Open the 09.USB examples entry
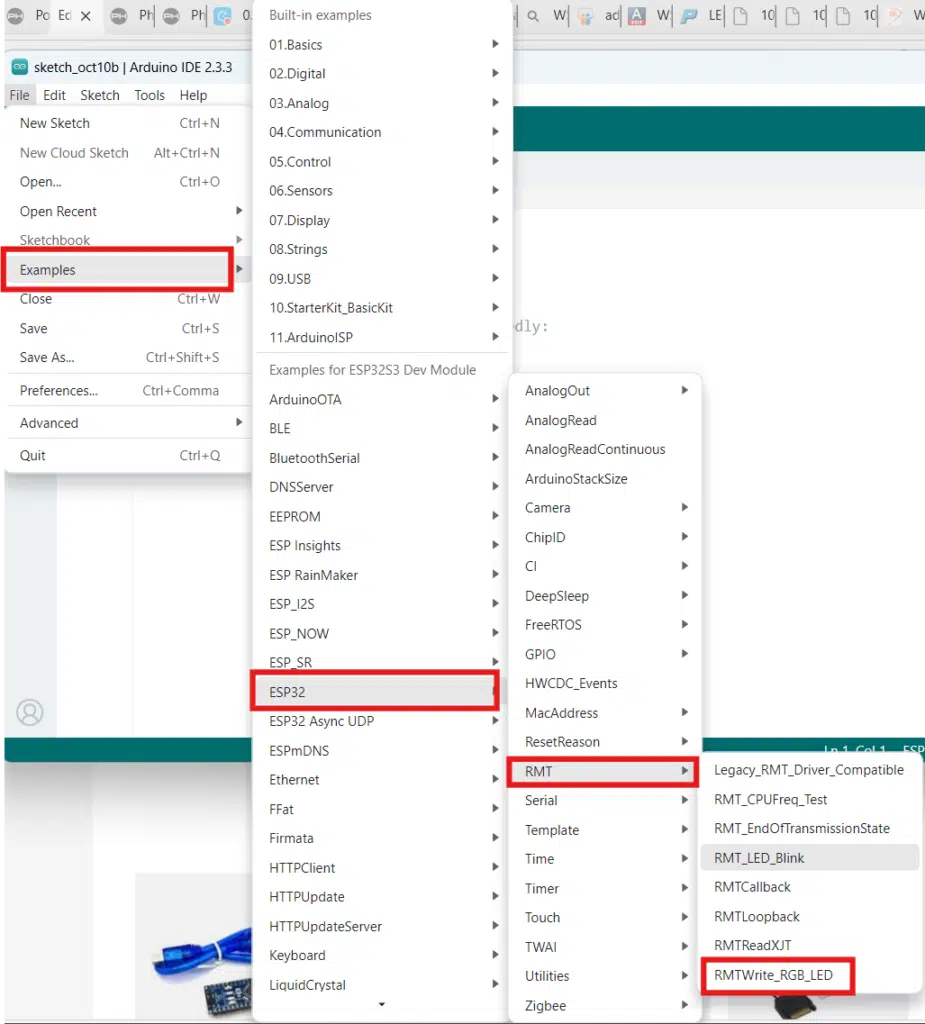This screenshot has height=1024, width=925. pos(382,279)
